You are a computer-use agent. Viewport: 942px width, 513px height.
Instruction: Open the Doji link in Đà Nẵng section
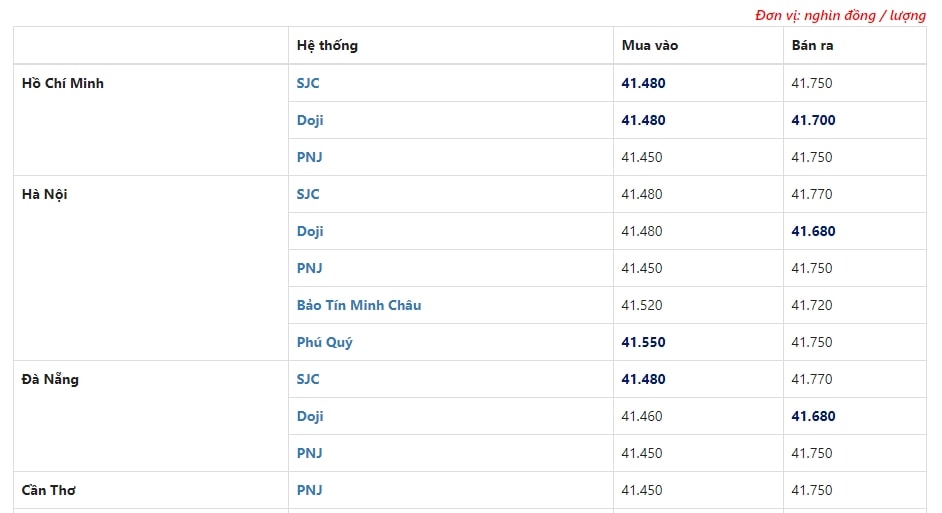[310, 416]
